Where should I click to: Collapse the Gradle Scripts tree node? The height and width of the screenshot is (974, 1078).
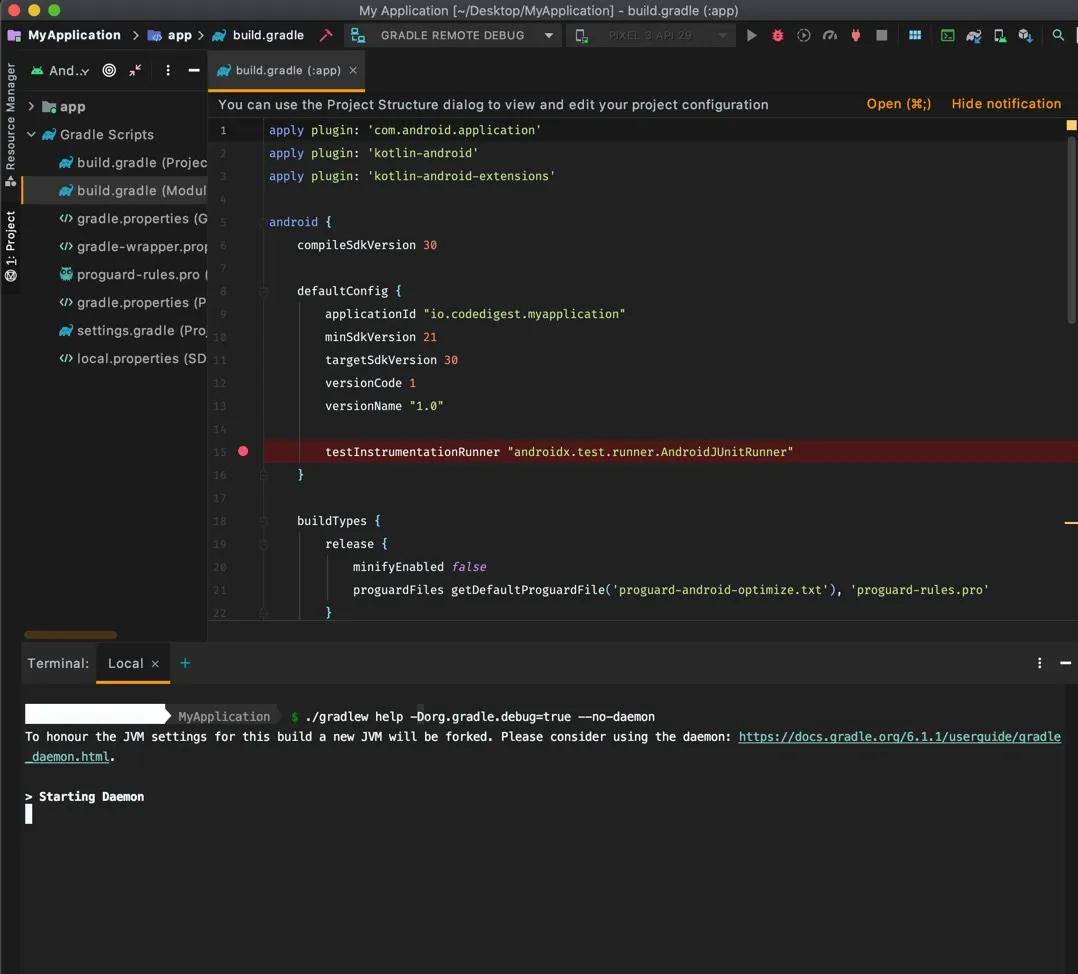click(x=32, y=135)
